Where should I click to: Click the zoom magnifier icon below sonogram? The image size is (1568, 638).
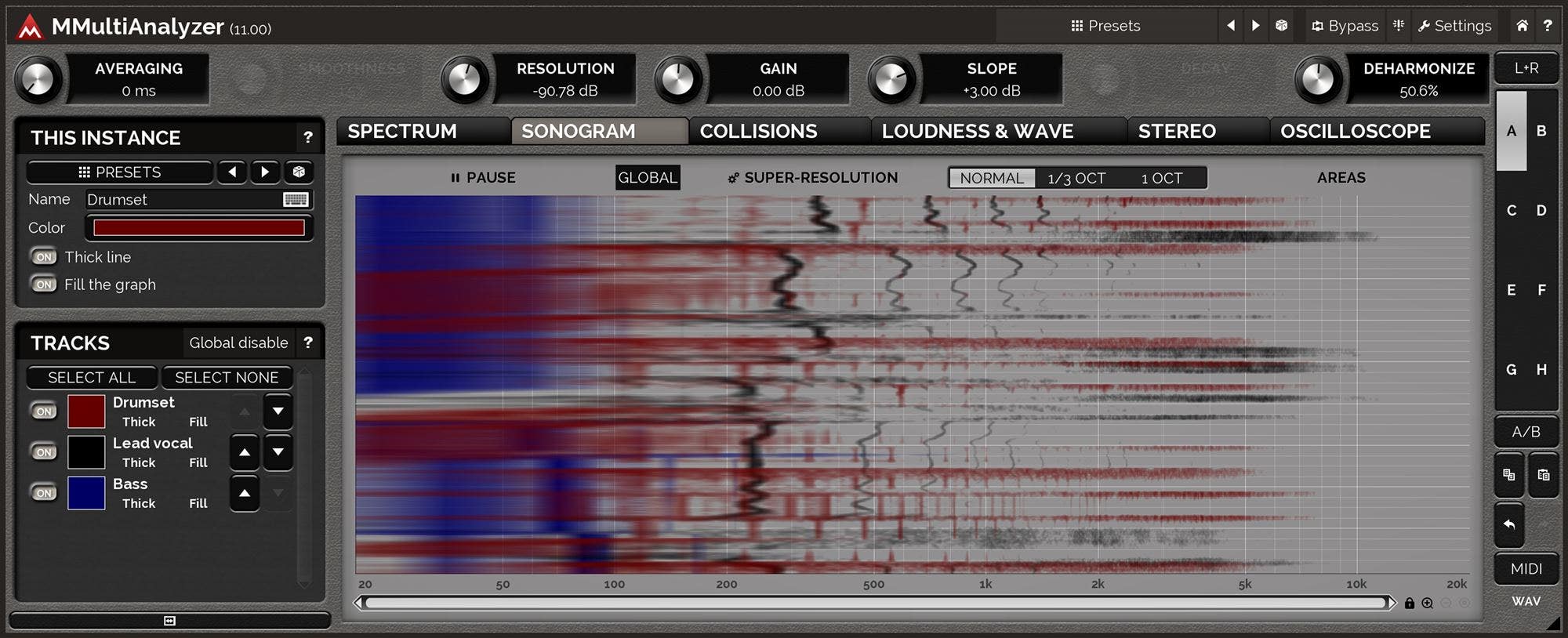1428,603
